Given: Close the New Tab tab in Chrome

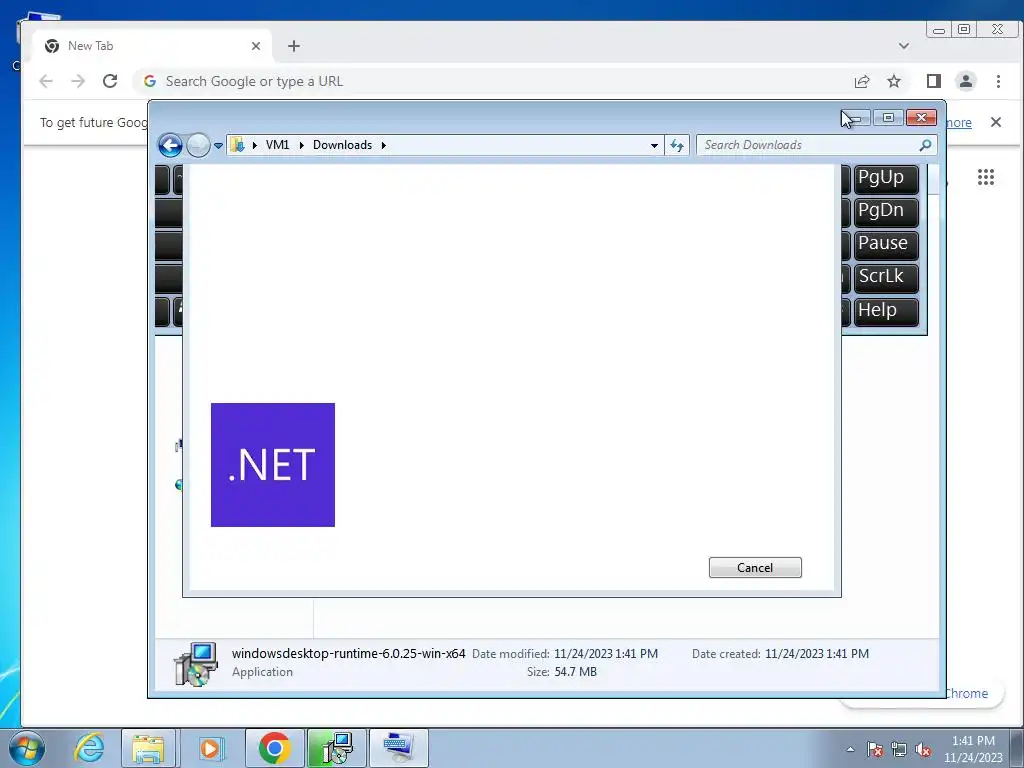Looking at the screenshot, I should [x=255, y=46].
